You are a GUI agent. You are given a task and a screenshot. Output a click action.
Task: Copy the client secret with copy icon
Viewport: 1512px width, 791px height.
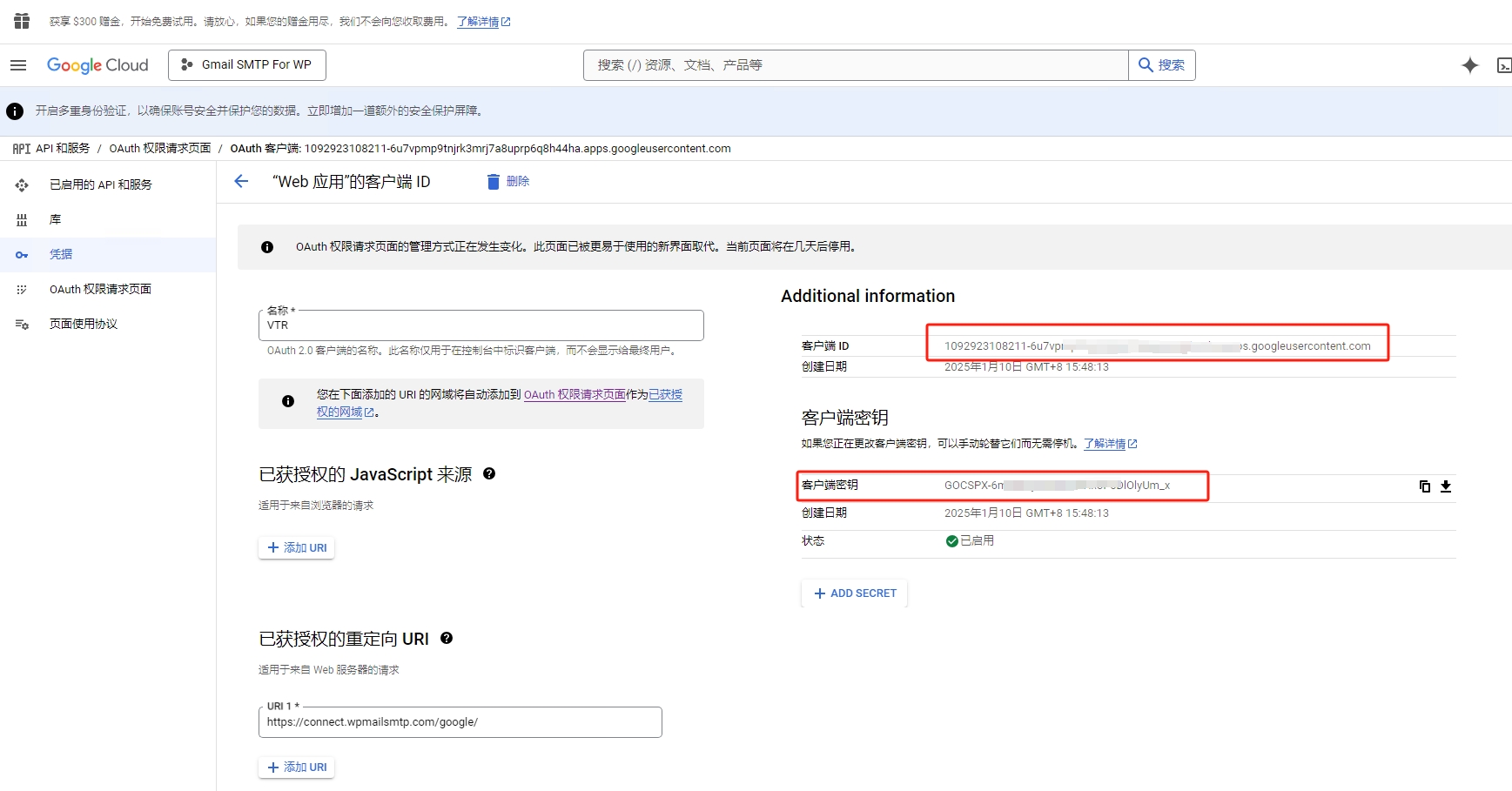1425,486
